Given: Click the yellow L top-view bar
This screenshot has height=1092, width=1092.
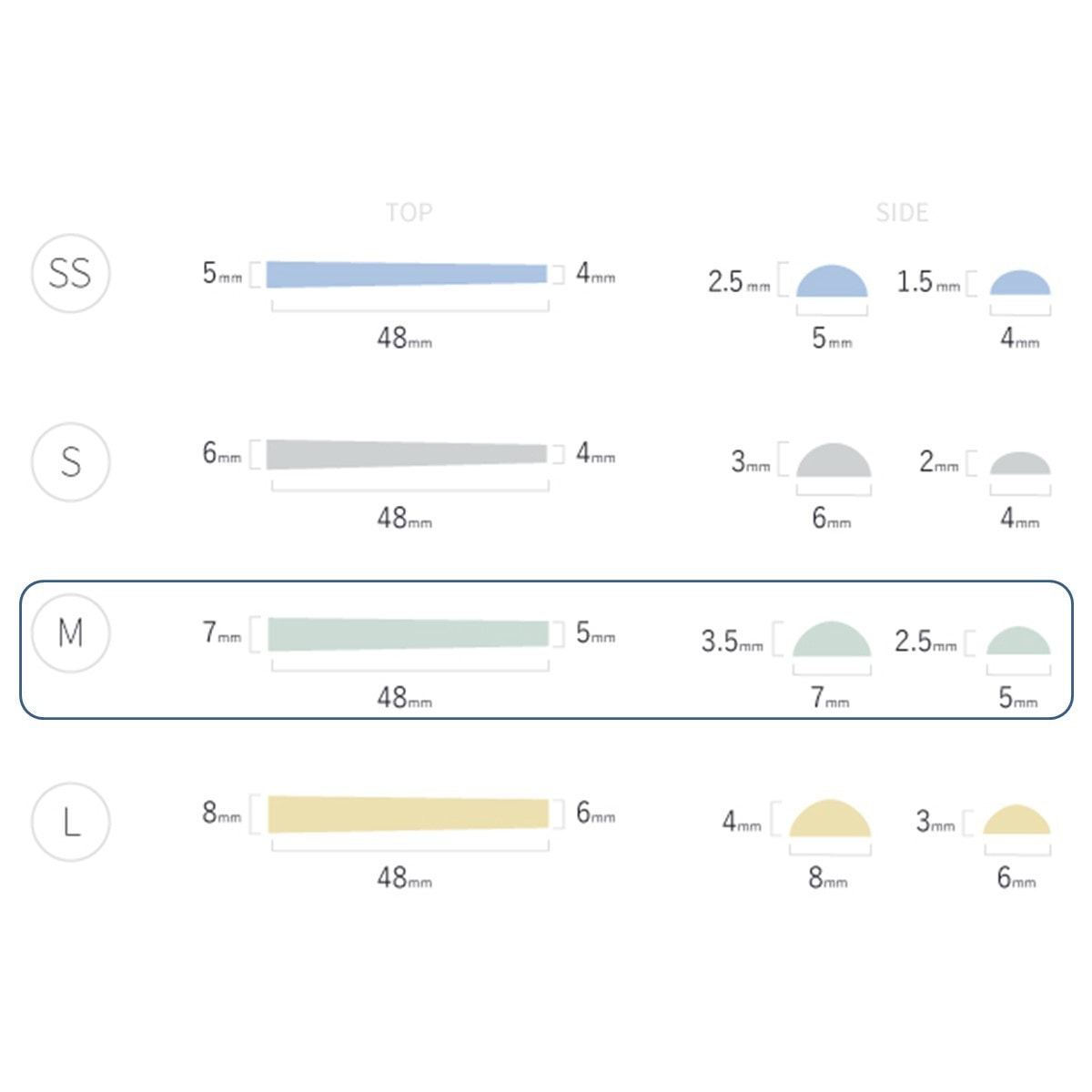Looking at the screenshot, I should click(409, 814).
